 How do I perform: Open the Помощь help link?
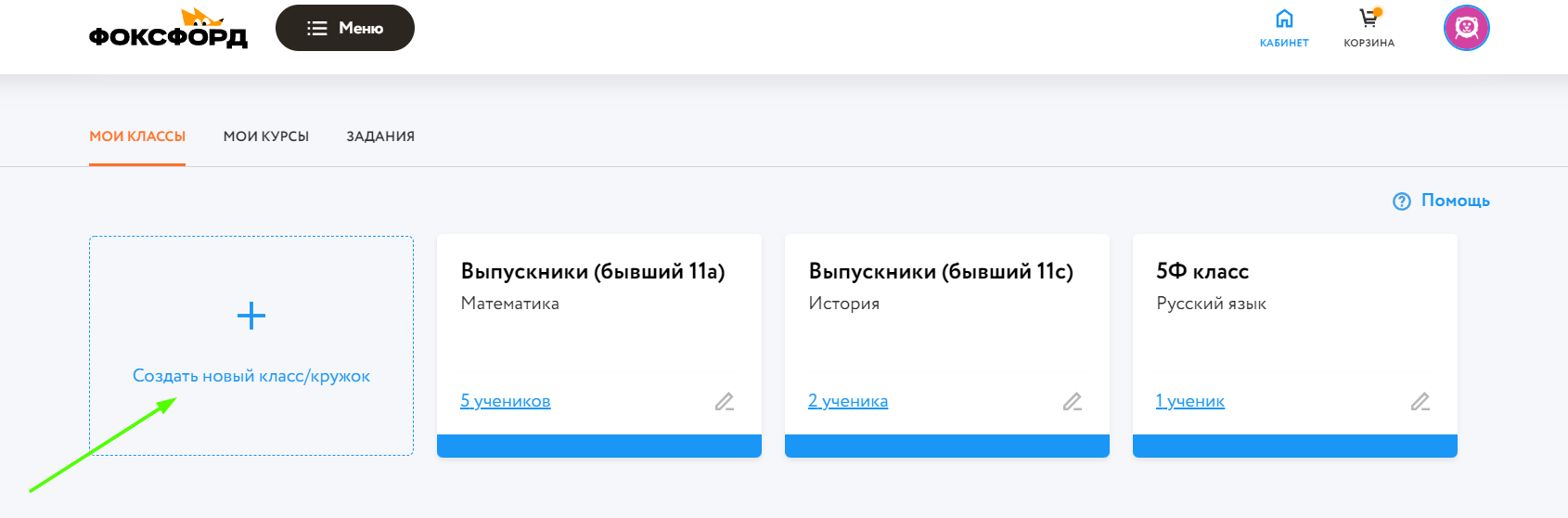1455,201
